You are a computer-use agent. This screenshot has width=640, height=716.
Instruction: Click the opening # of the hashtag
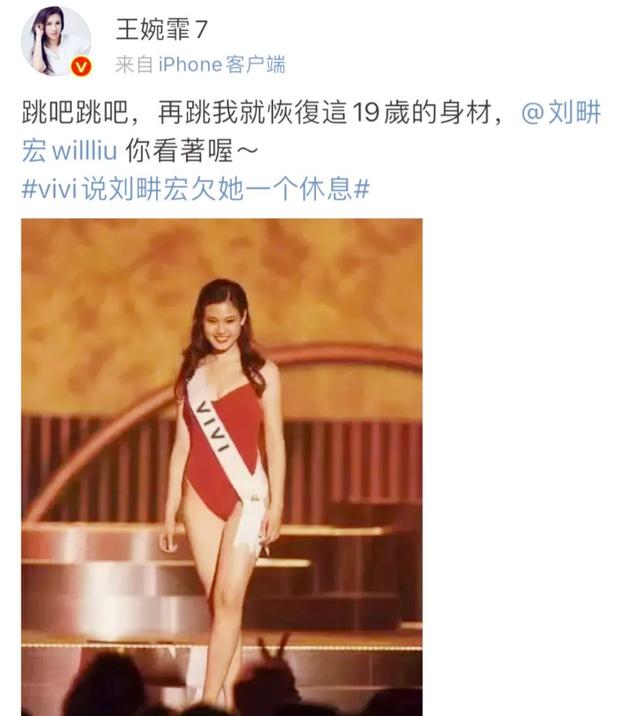(x=29, y=189)
